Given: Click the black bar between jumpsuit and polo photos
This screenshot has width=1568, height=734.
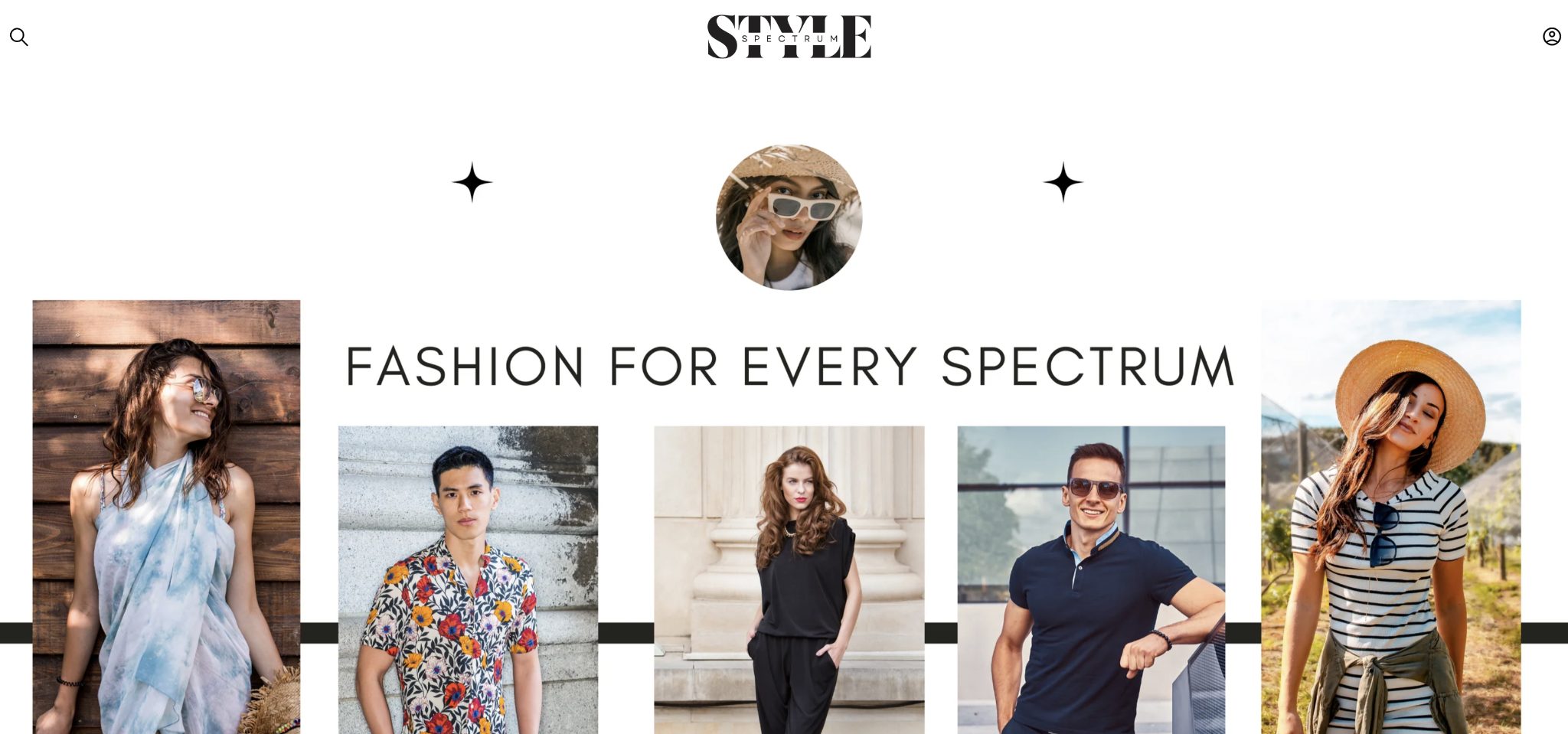Looking at the screenshot, I should coord(940,633).
